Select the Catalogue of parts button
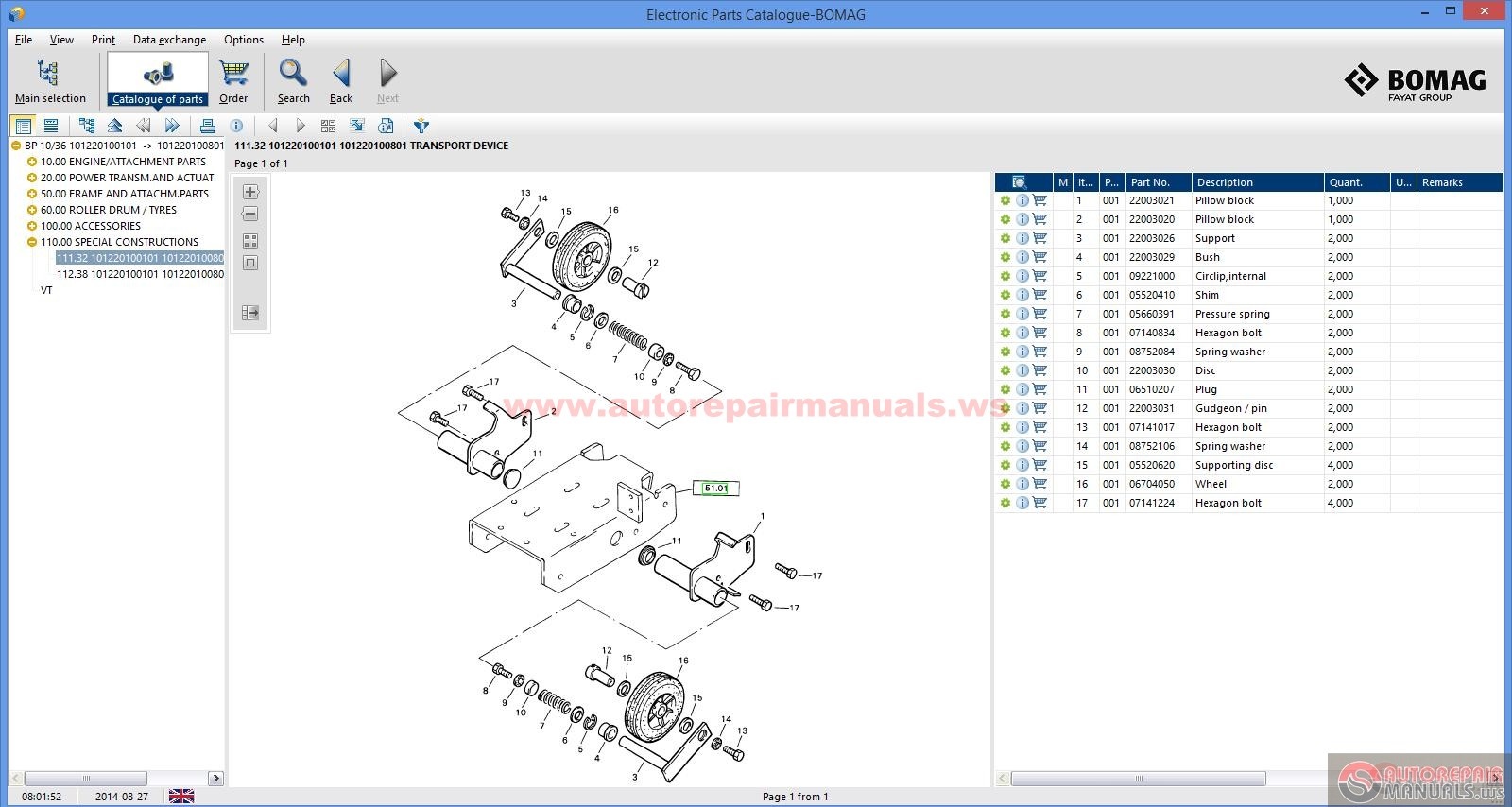The image size is (1512, 807). coord(158,79)
